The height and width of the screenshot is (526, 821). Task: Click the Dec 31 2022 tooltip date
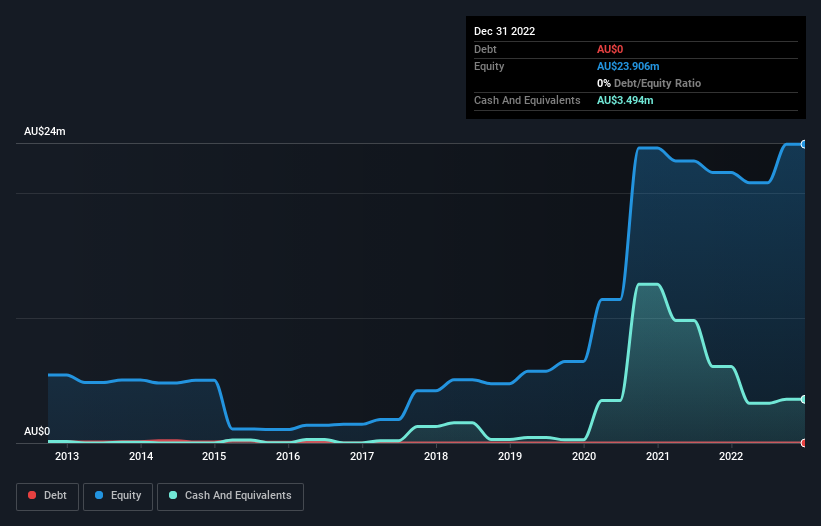click(504, 31)
